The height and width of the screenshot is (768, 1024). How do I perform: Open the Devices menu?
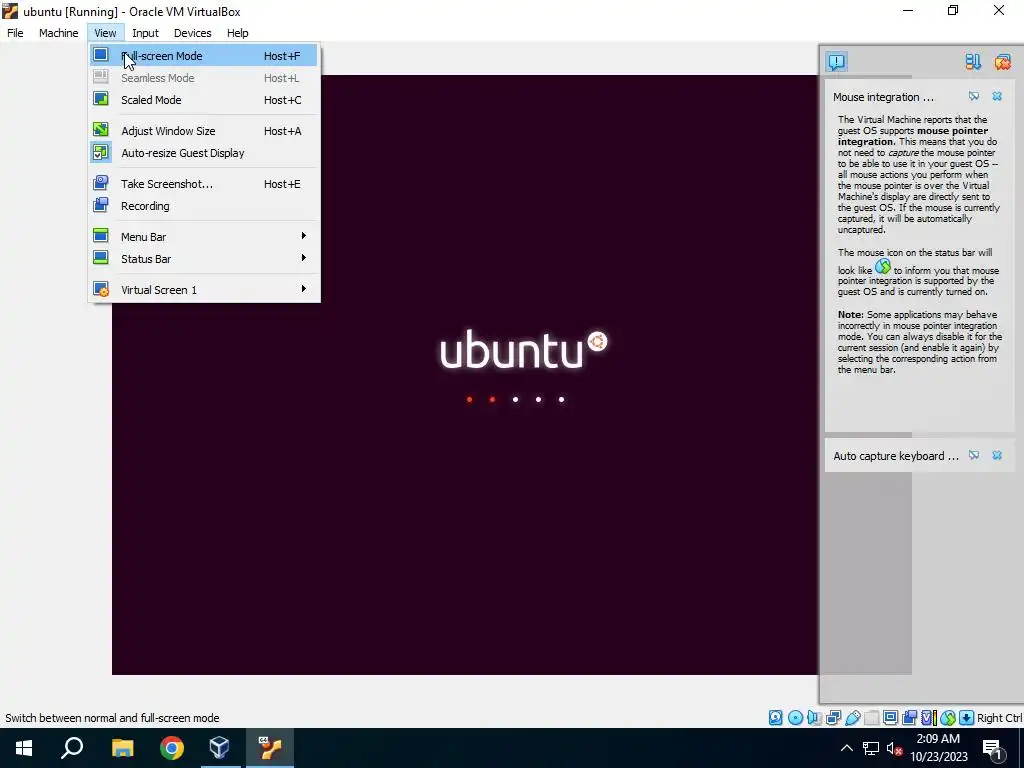(x=193, y=33)
